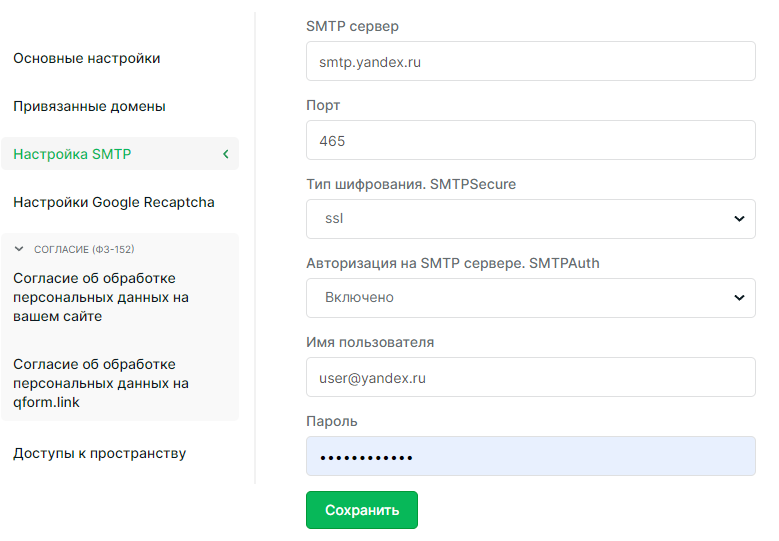This screenshot has height=541, width=779.
Task: Expand the Авторизация SMTPAuth dropdown arrow
Action: click(x=739, y=298)
